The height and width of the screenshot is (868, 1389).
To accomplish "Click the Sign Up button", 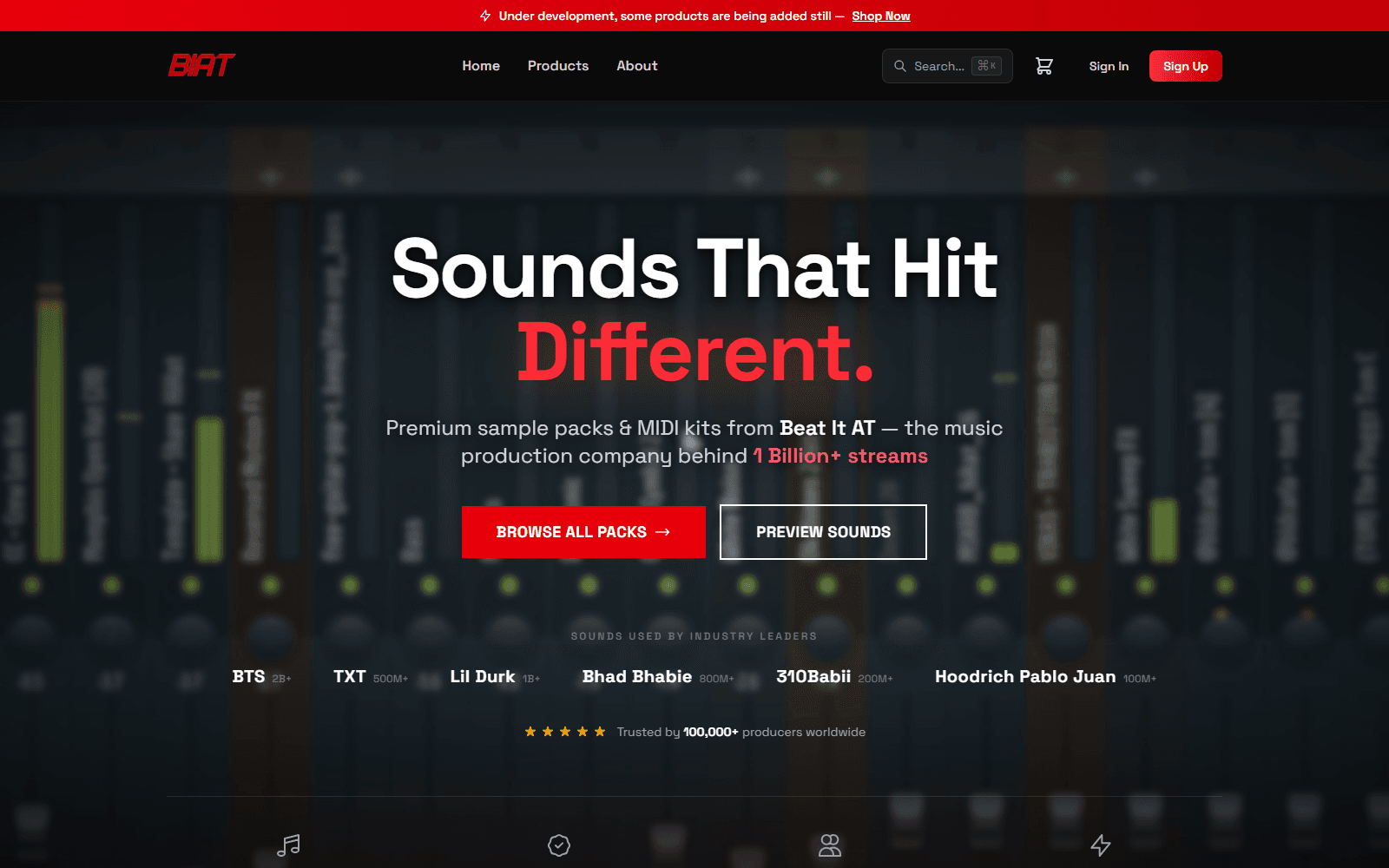I will (x=1186, y=66).
